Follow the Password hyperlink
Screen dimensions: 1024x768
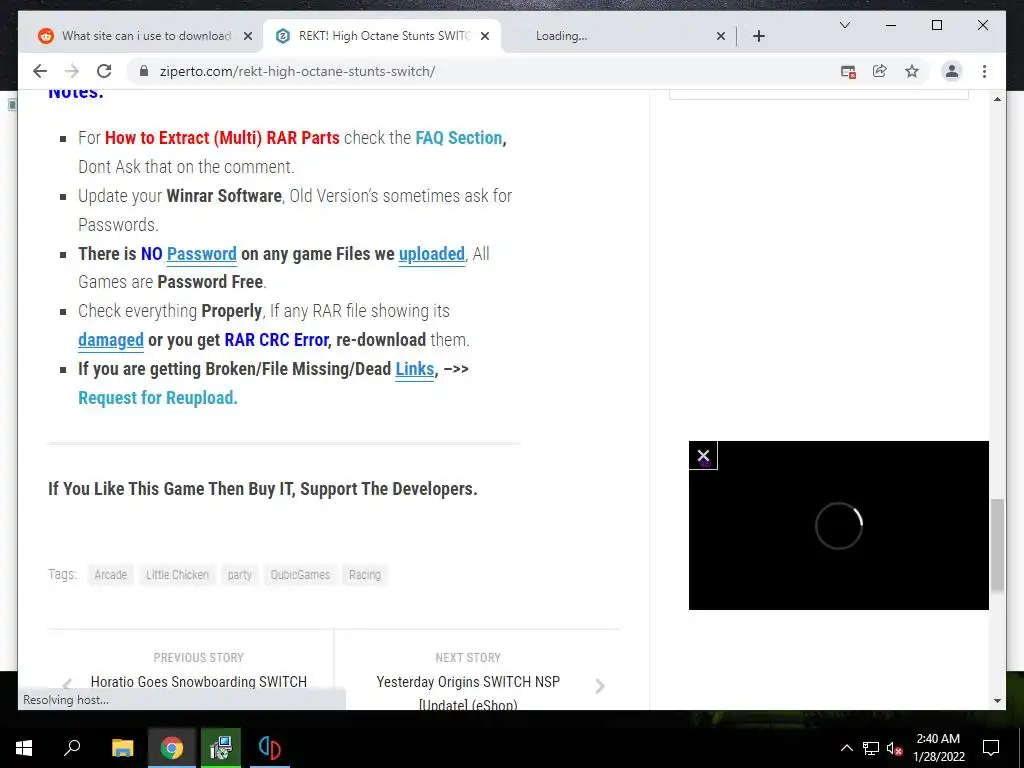(202, 253)
